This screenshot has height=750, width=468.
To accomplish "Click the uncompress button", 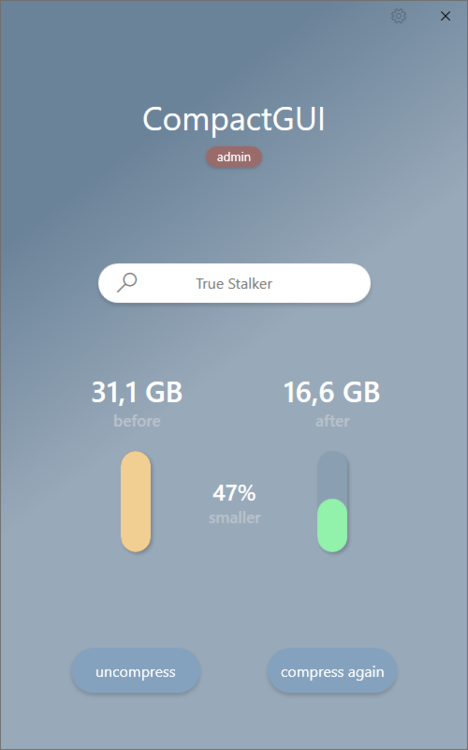I will coord(135,671).
